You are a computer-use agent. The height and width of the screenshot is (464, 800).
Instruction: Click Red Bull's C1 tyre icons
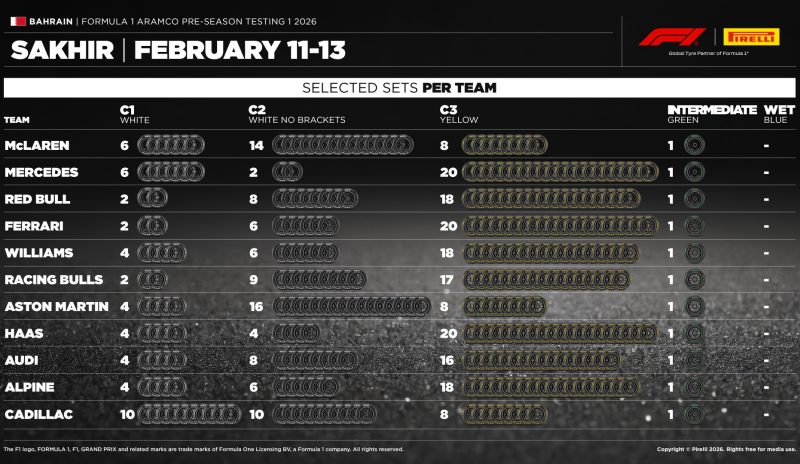click(151, 199)
